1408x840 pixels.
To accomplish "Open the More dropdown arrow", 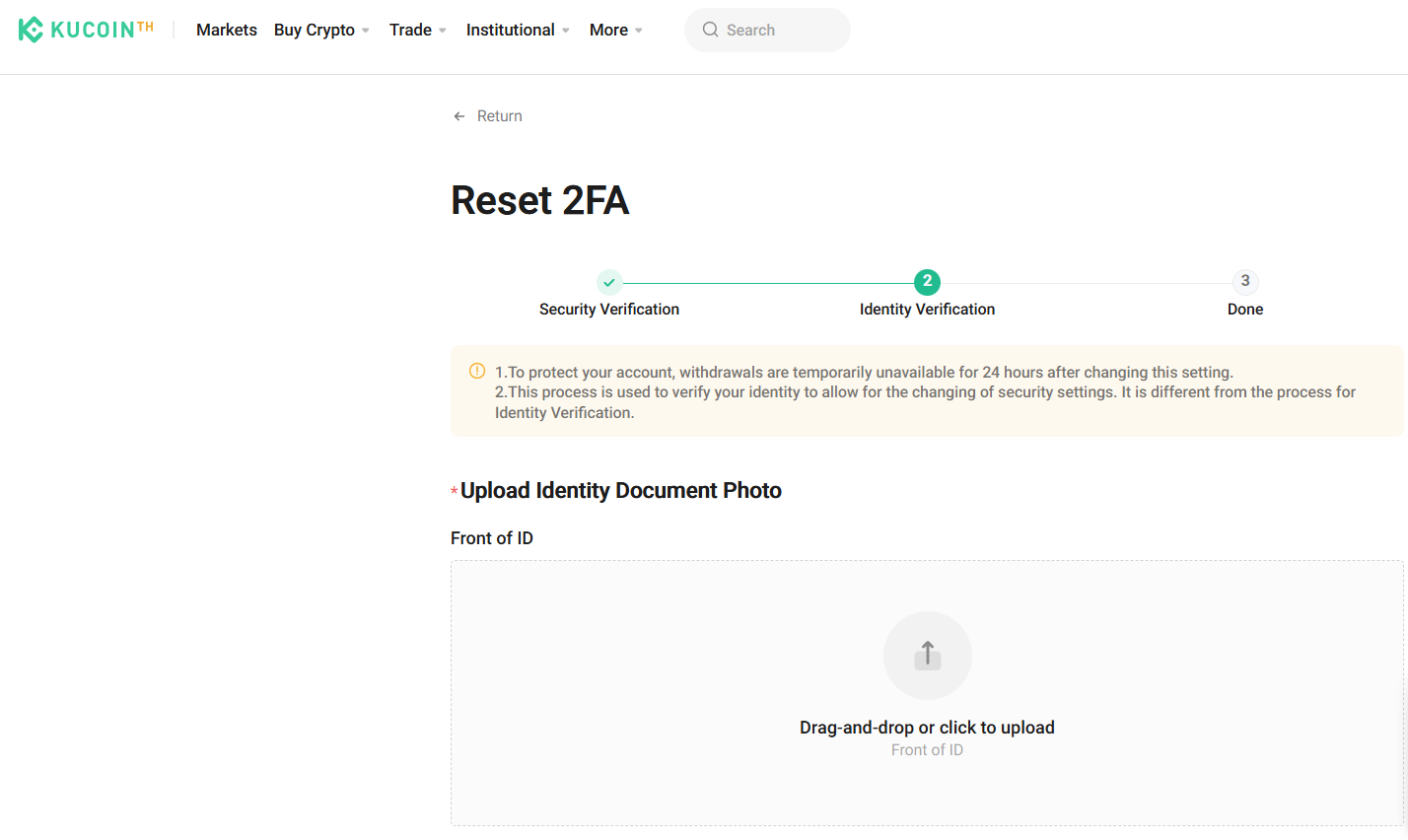I will (x=639, y=31).
